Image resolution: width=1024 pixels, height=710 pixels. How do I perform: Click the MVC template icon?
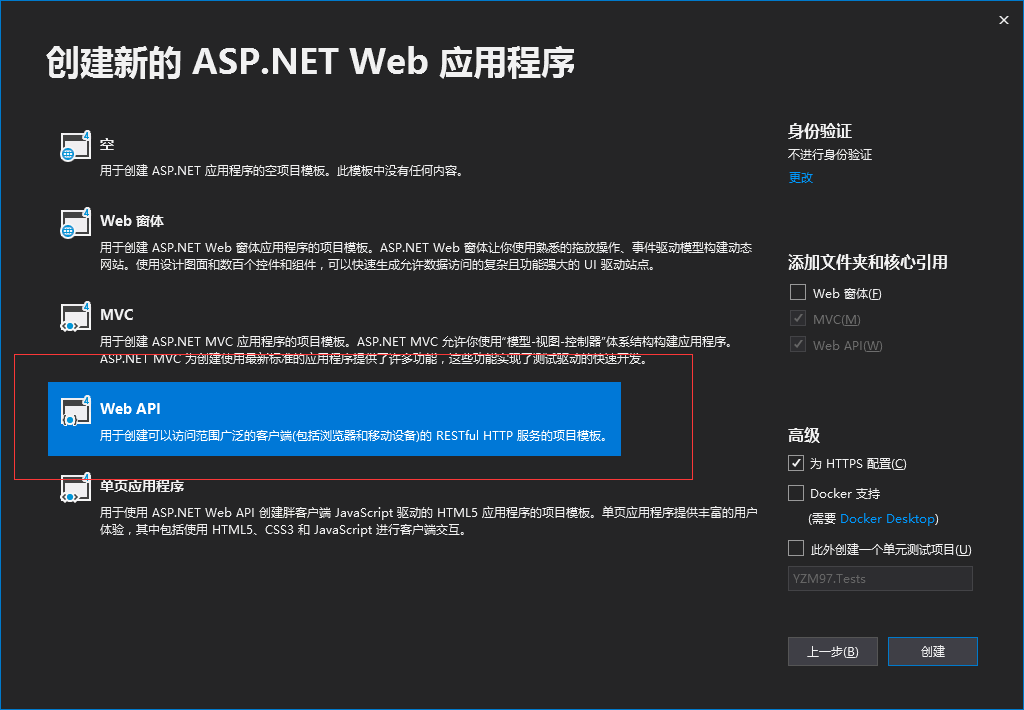[x=76, y=316]
